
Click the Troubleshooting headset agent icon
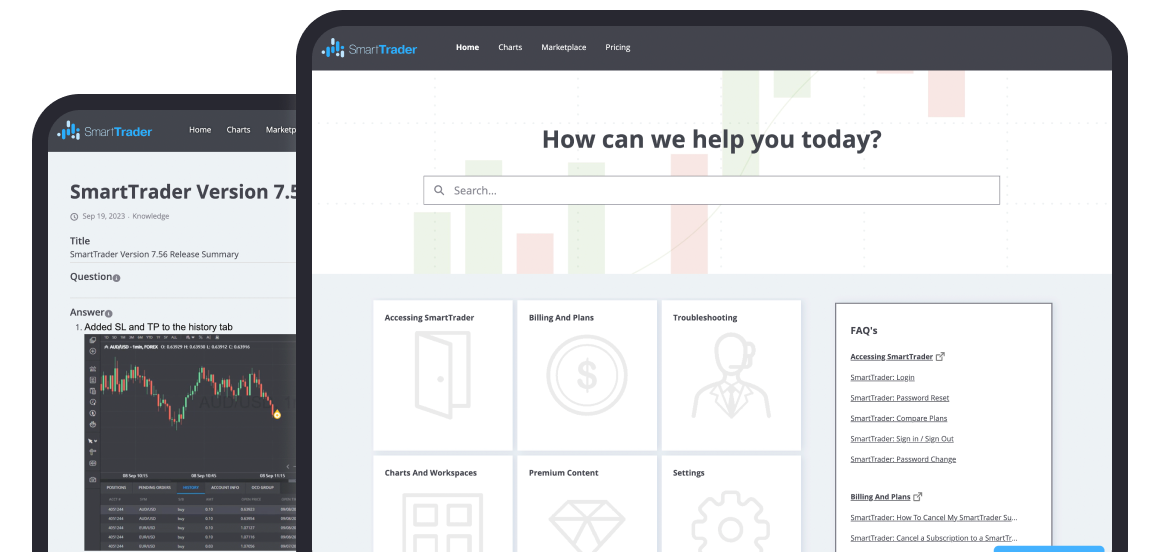(x=730, y=375)
